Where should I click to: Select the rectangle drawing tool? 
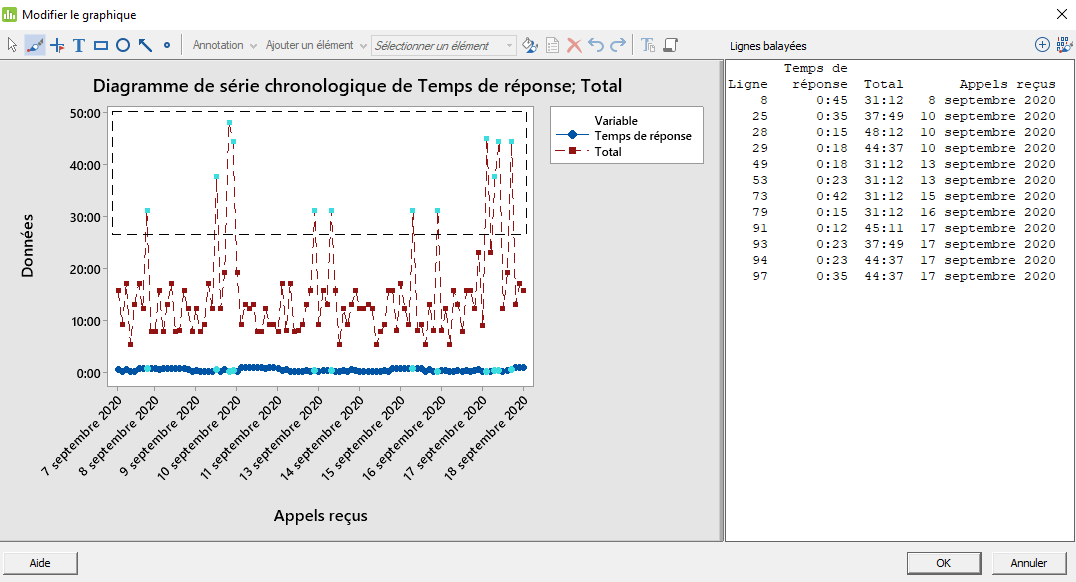coord(101,45)
